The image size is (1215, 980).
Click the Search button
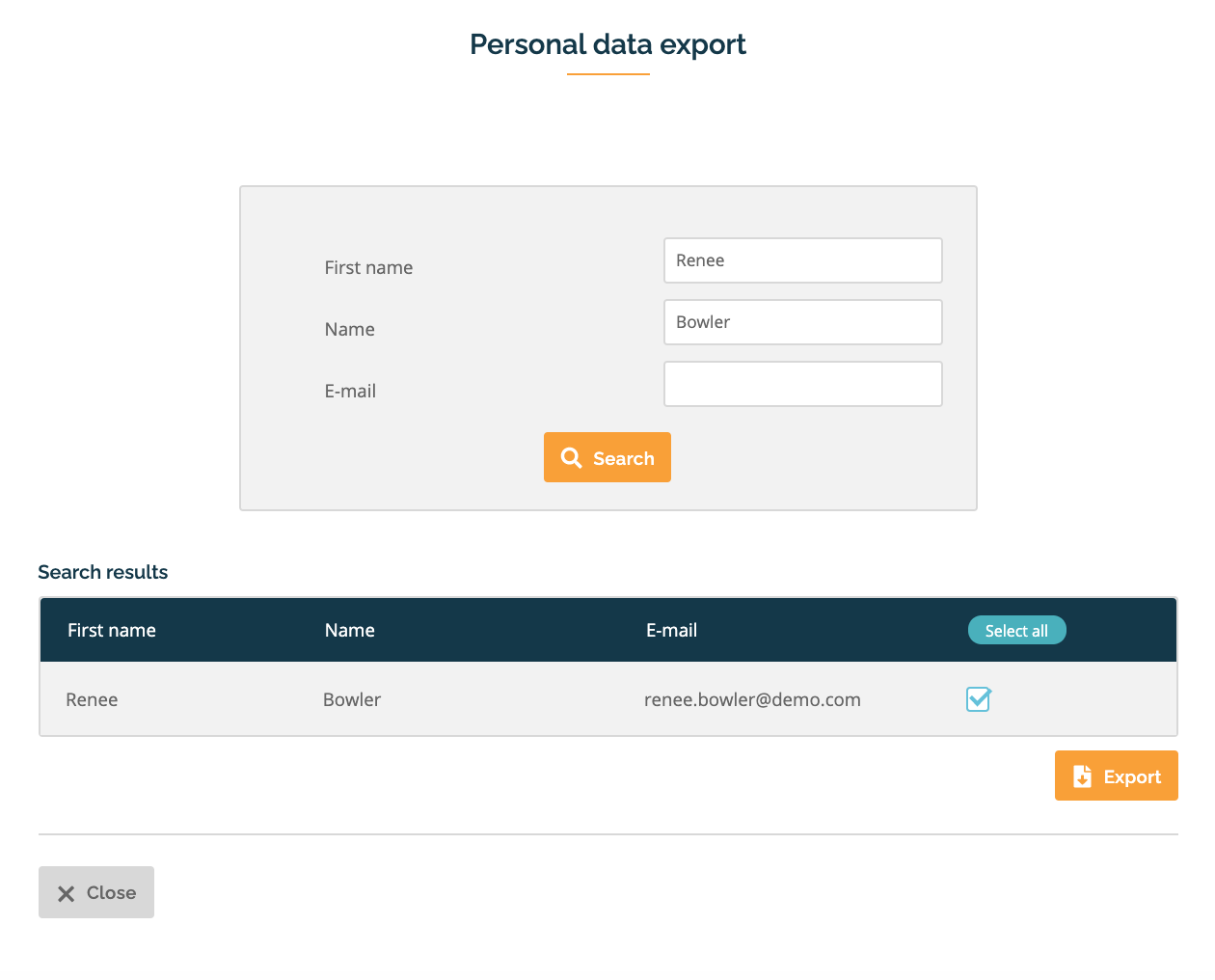(x=607, y=457)
